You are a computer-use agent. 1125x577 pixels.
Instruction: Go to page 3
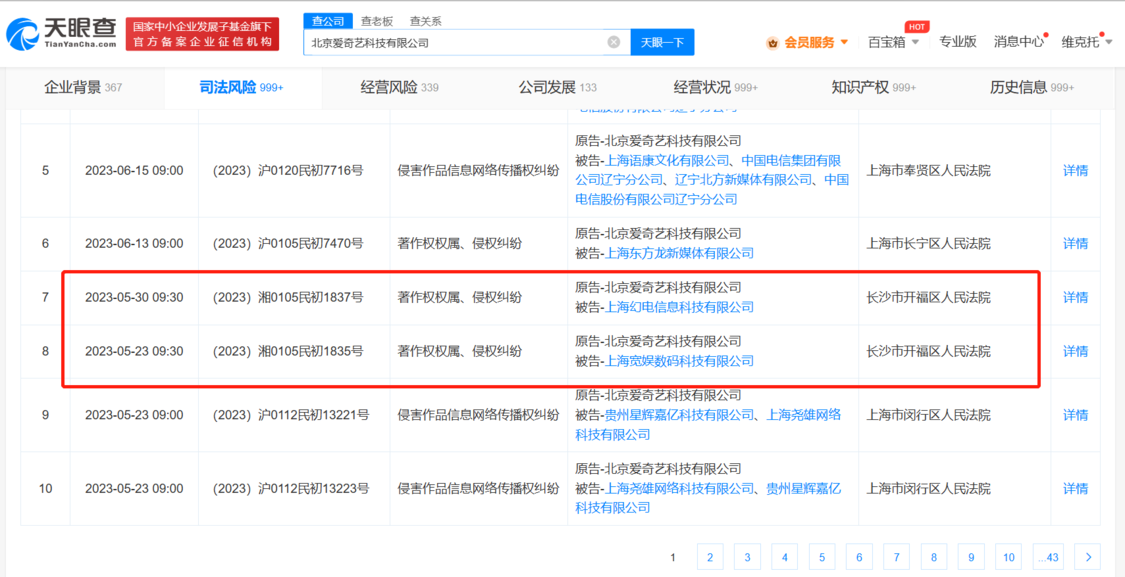747,556
